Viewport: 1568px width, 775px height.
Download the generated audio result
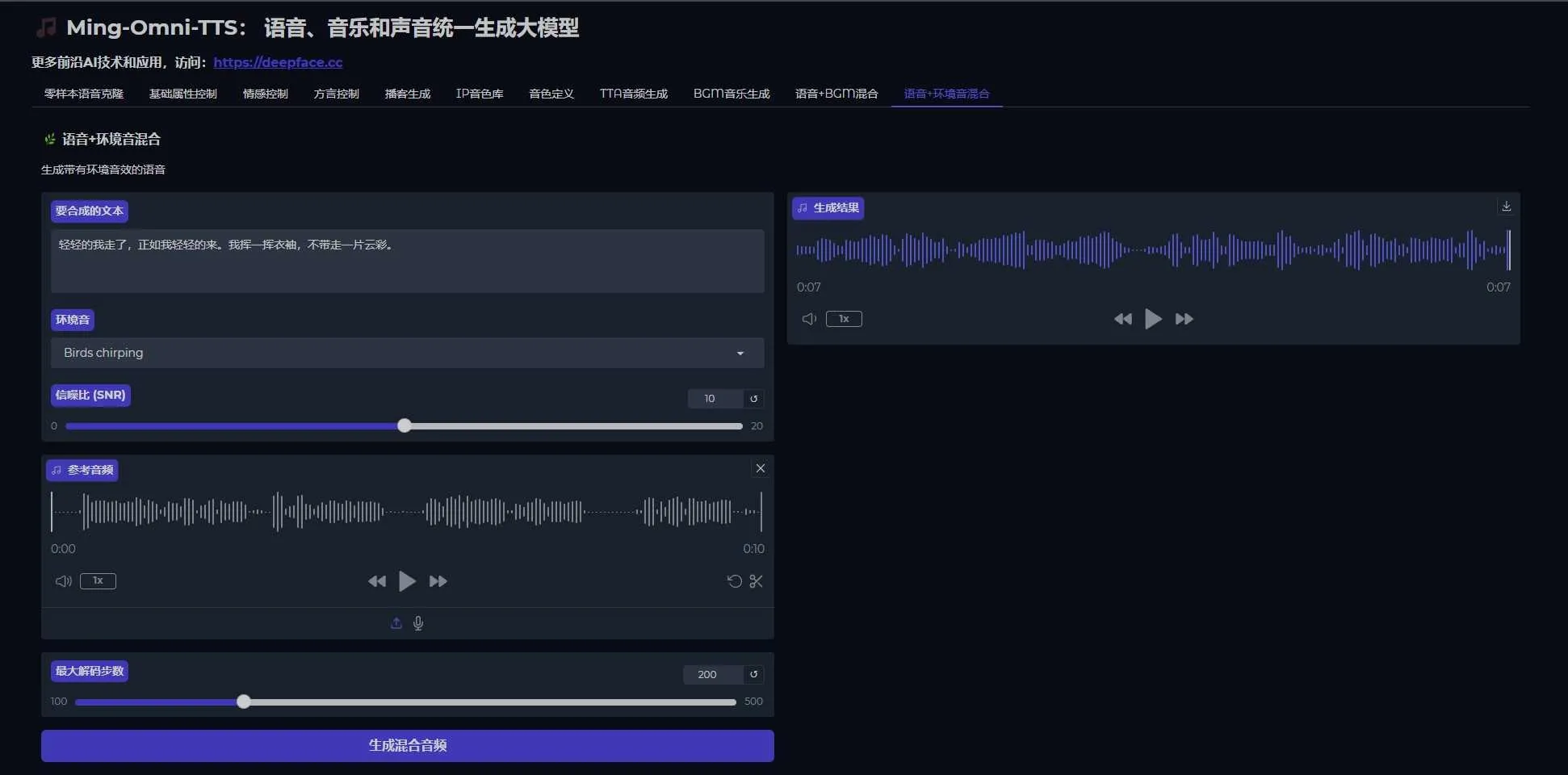click(x=1506, y=206)
